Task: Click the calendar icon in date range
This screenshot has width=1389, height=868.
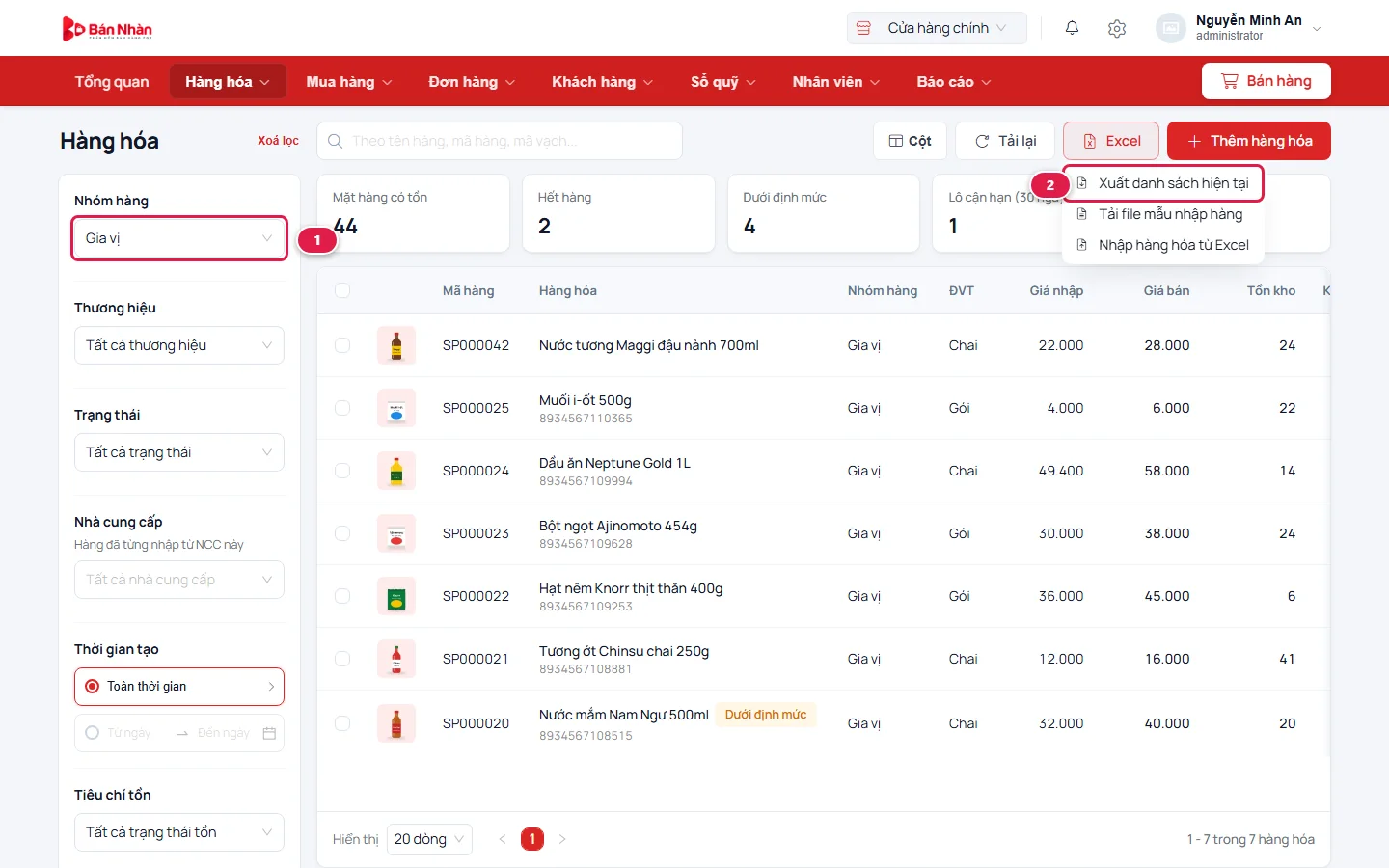Action: coord(269,733)
